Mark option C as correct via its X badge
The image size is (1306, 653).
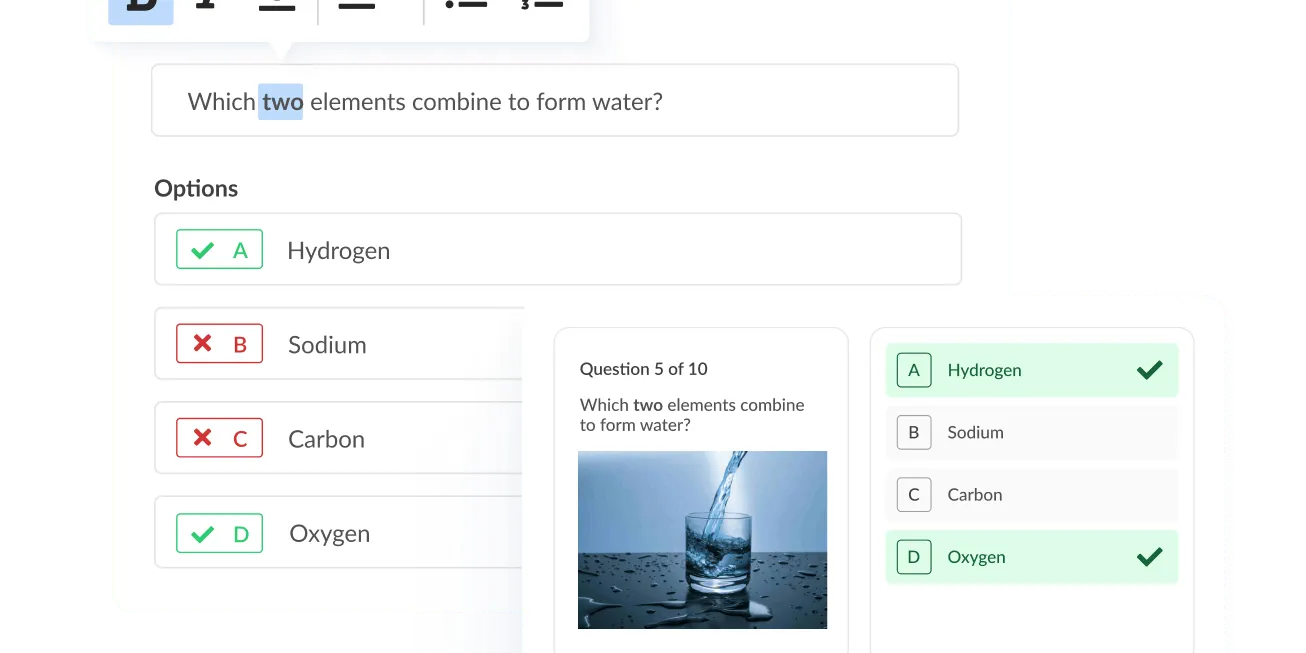point(219,438)
